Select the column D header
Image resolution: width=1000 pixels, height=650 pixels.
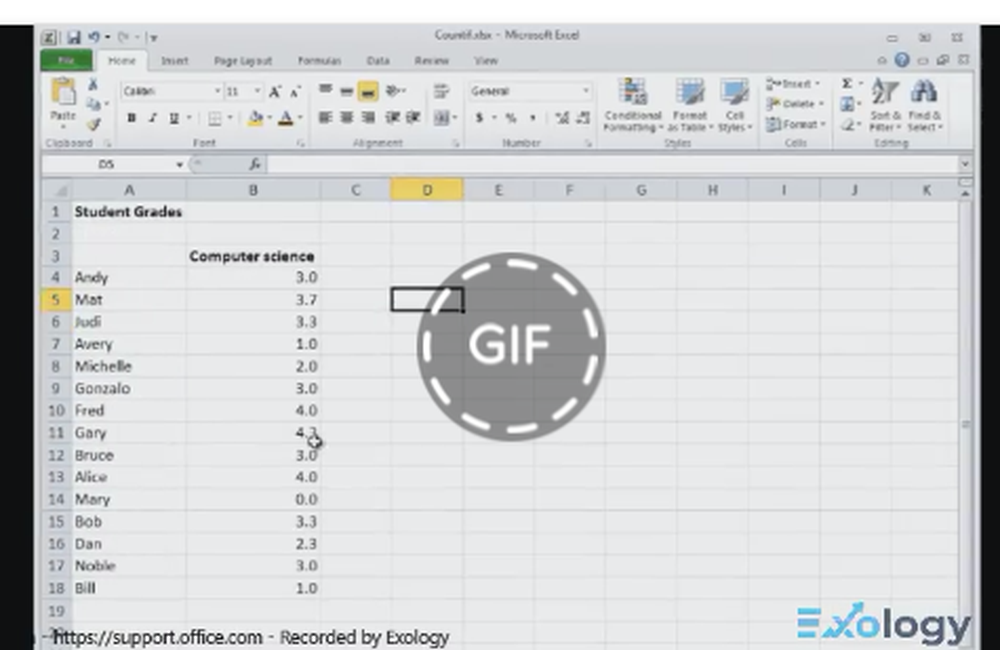(427, 190)
